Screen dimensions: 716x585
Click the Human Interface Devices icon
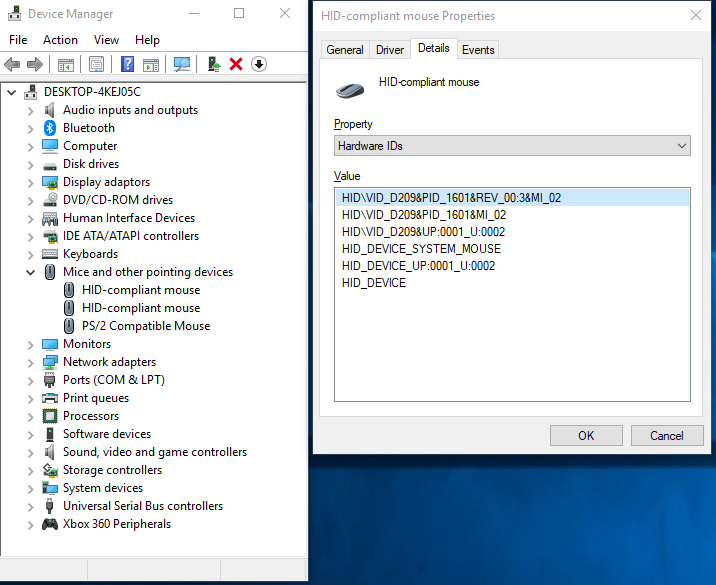(50, 218)
